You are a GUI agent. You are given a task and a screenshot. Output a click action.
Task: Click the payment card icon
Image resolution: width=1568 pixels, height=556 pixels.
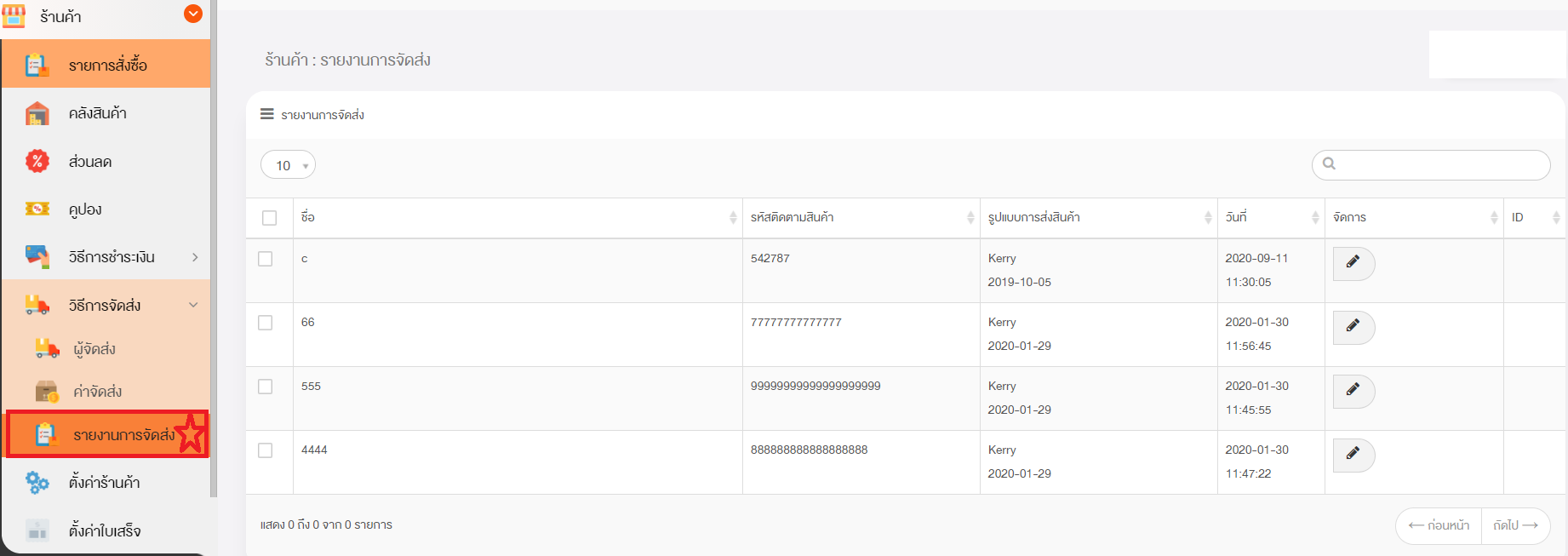pos(37,256)
